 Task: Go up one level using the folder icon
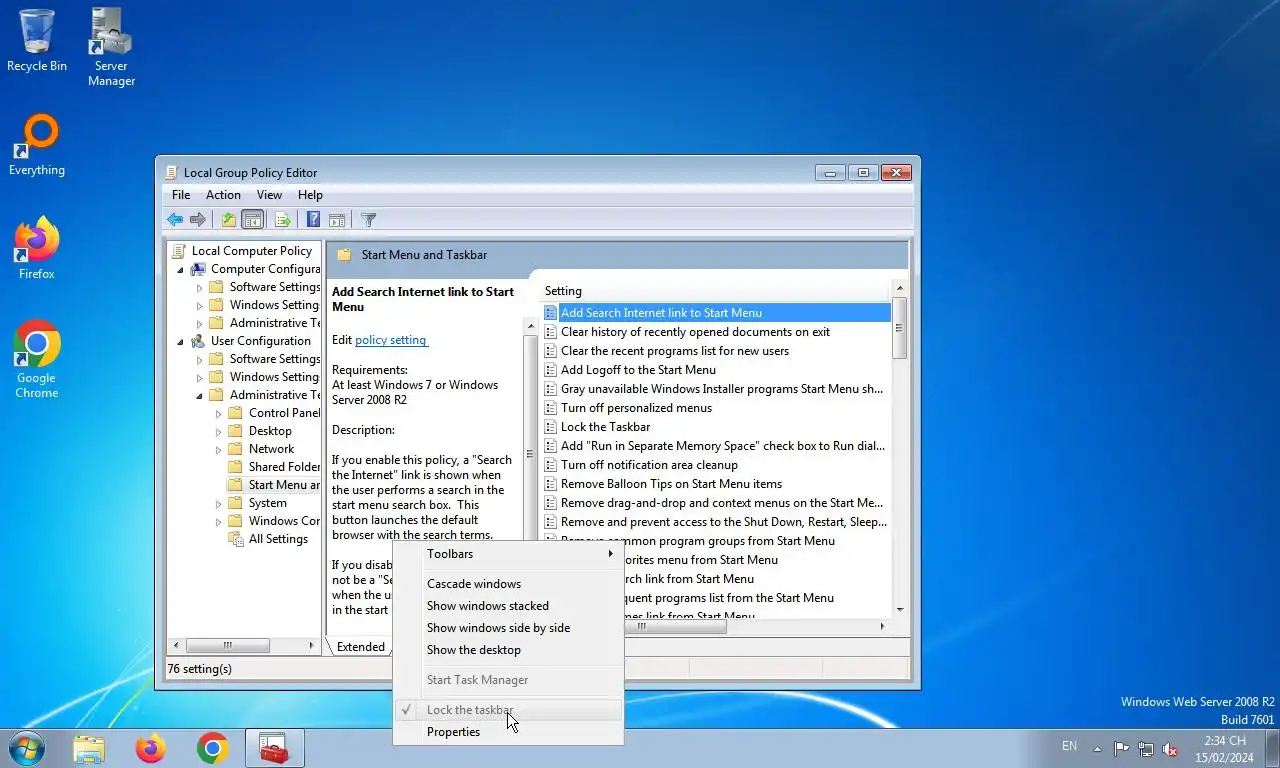click(229, 220)
